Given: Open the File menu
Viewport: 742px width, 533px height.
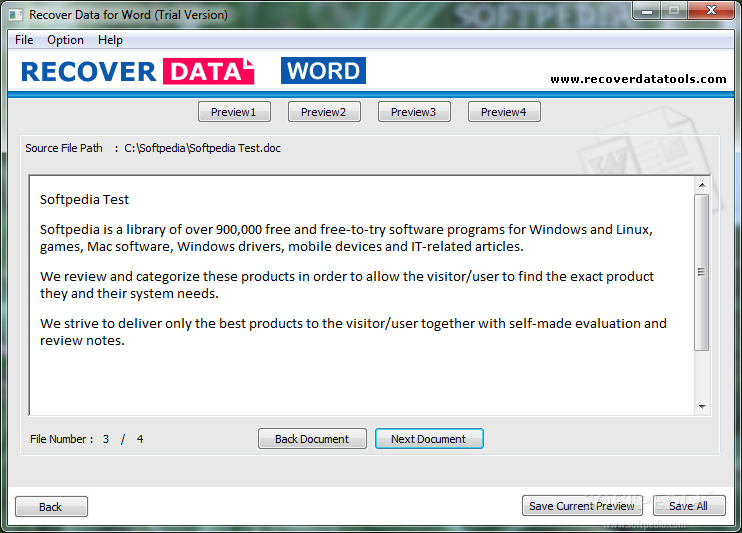Looking at the screenshot, I should pyautogui.click(x=24, y=40).
